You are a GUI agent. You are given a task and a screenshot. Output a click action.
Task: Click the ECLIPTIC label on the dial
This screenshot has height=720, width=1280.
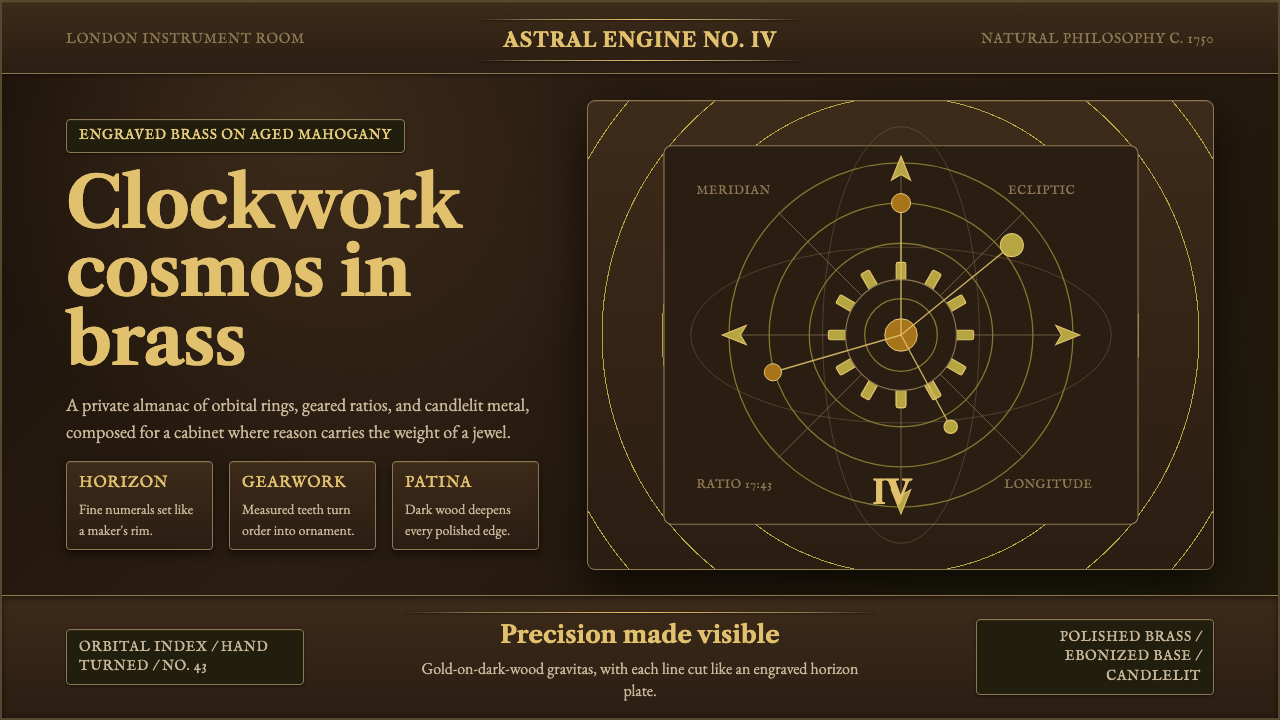click(1041, 190)
